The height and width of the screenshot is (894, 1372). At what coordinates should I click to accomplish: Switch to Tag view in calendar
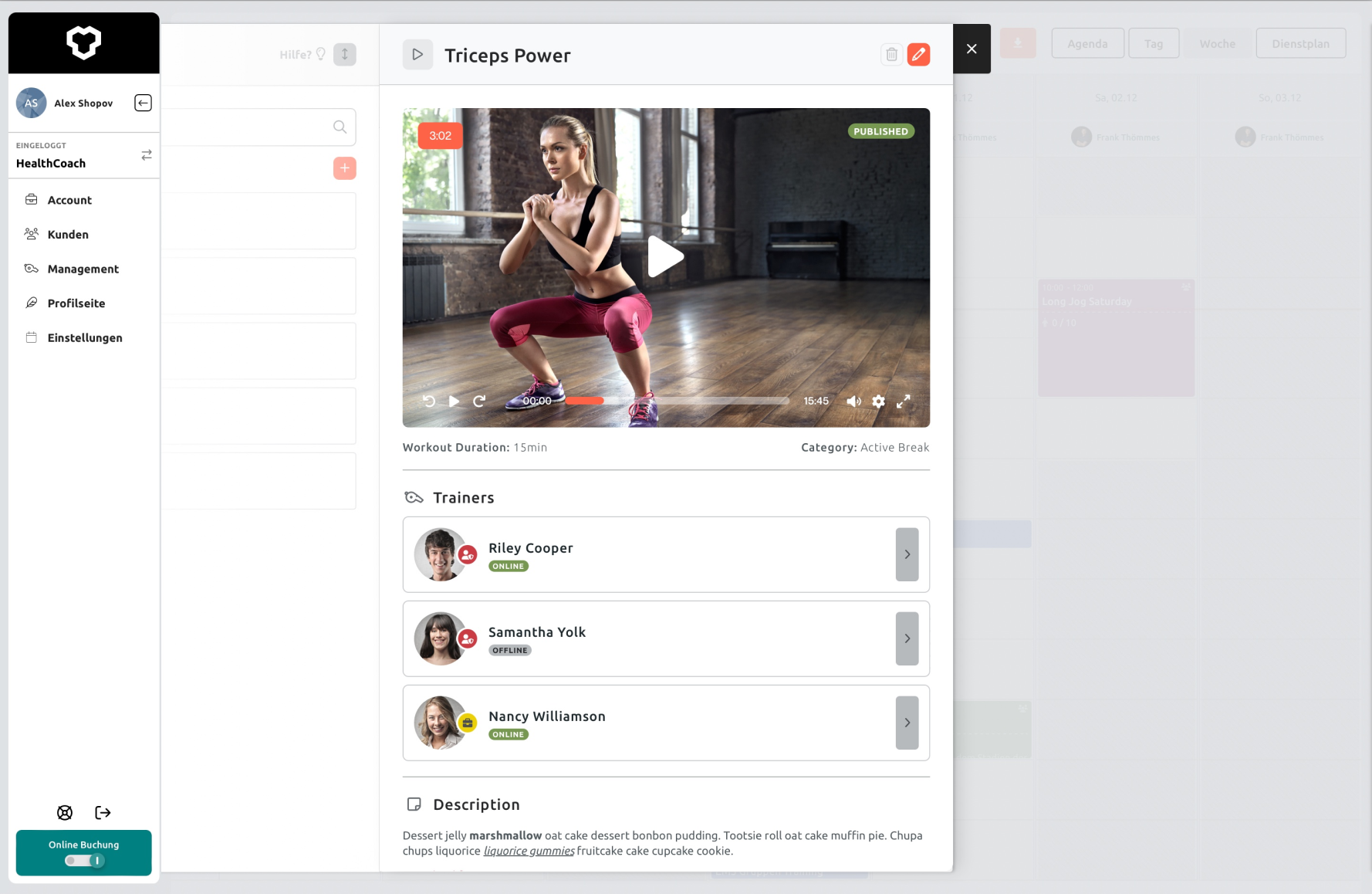tap(1154, 43)
